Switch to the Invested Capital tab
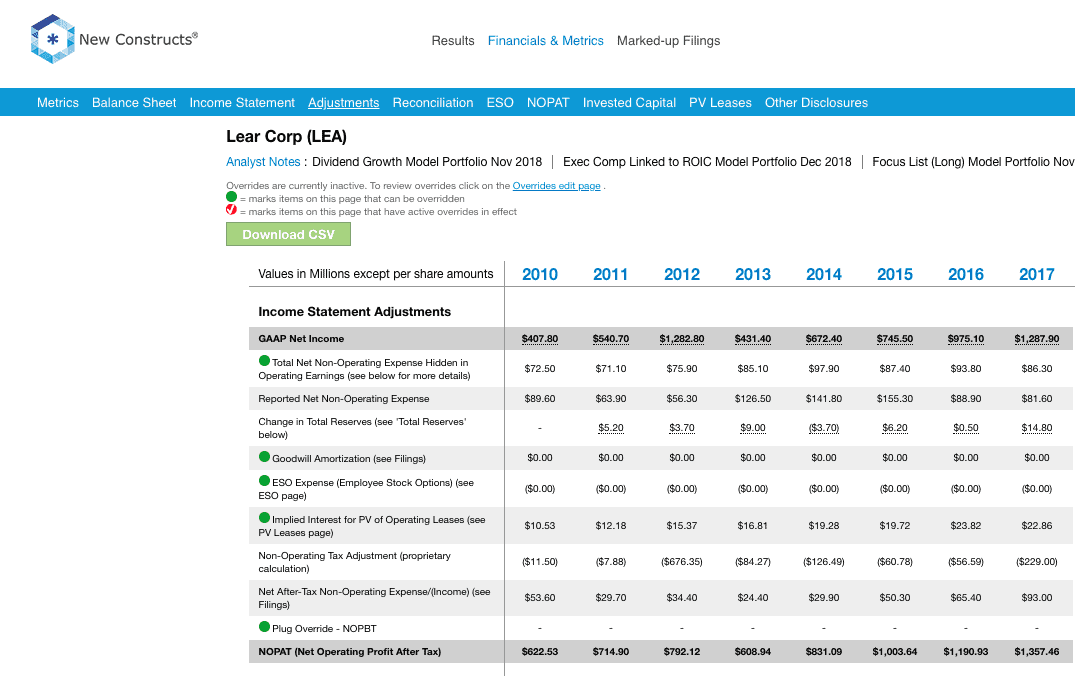1075x676 pixels. pos(629,103)
